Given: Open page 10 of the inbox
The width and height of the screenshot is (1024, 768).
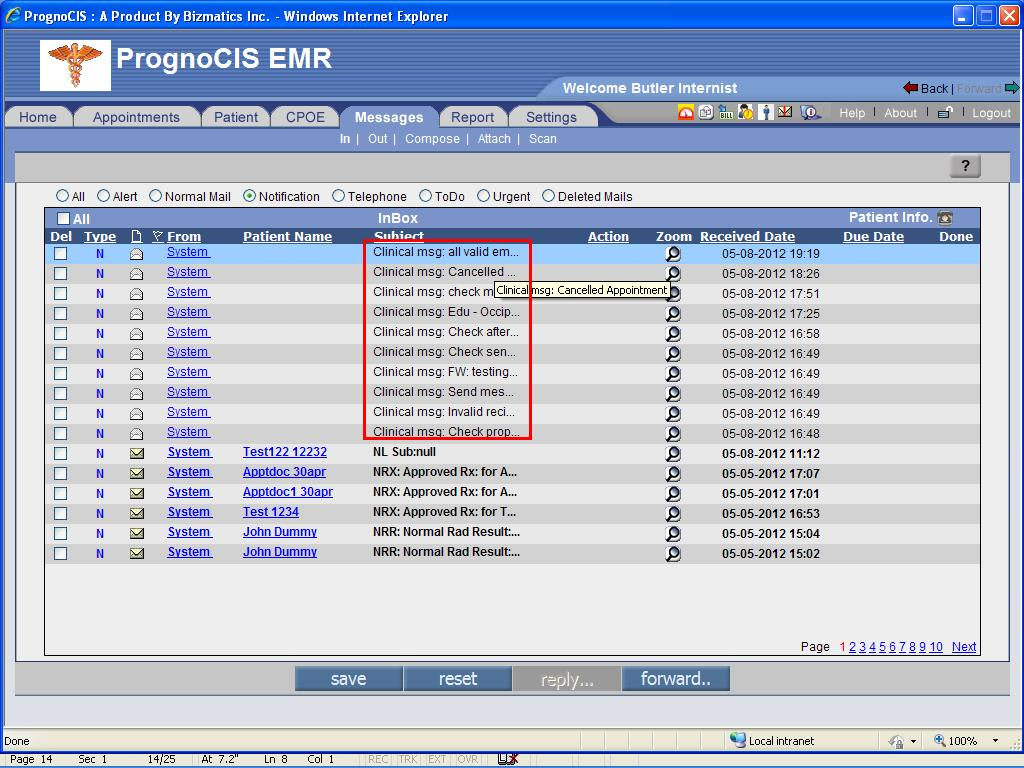Looking at the screenshot, I should pyautogui.click(x=936, y=647).
